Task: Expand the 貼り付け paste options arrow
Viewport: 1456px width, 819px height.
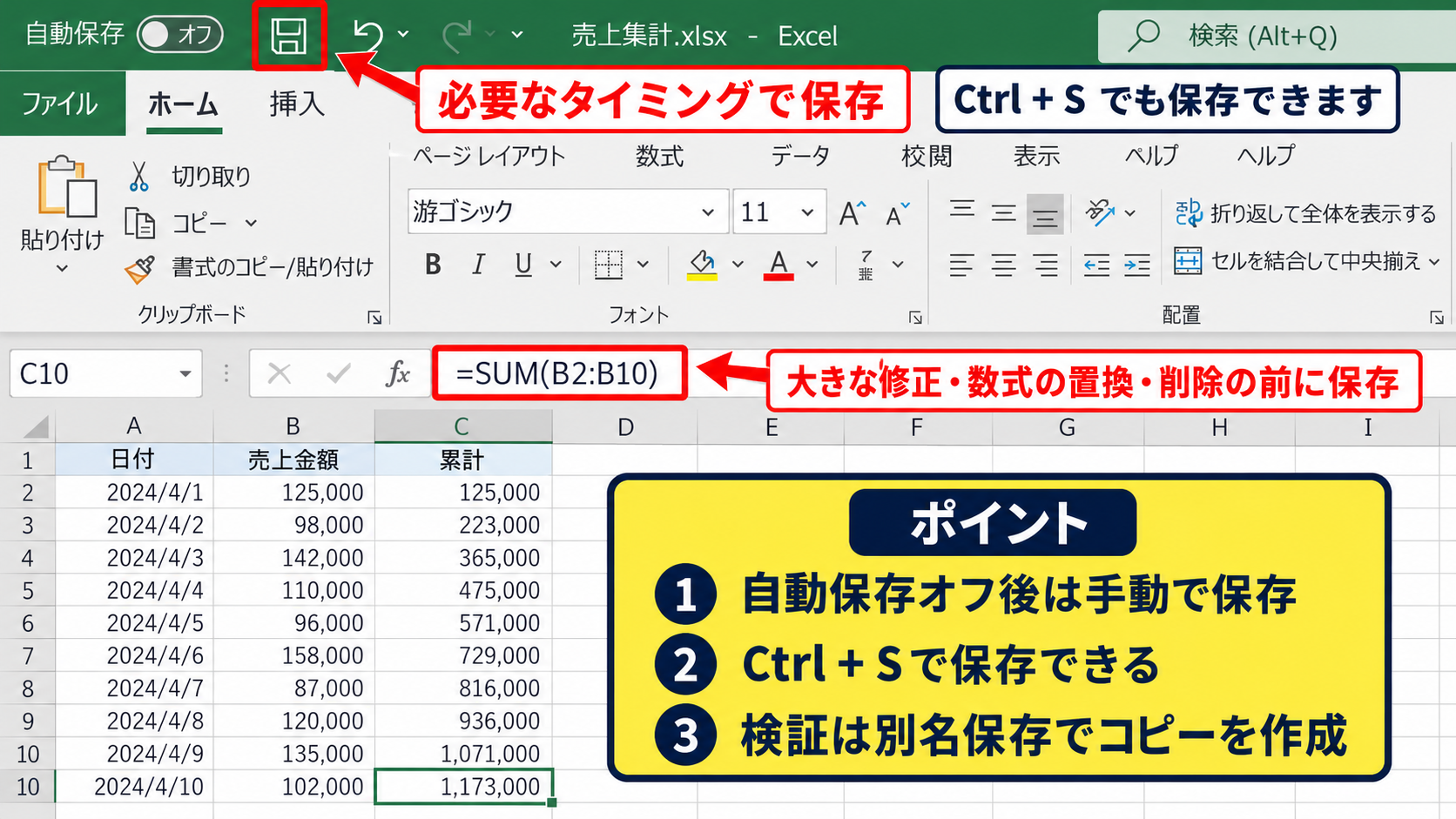Action: click(x=62, y=269)
